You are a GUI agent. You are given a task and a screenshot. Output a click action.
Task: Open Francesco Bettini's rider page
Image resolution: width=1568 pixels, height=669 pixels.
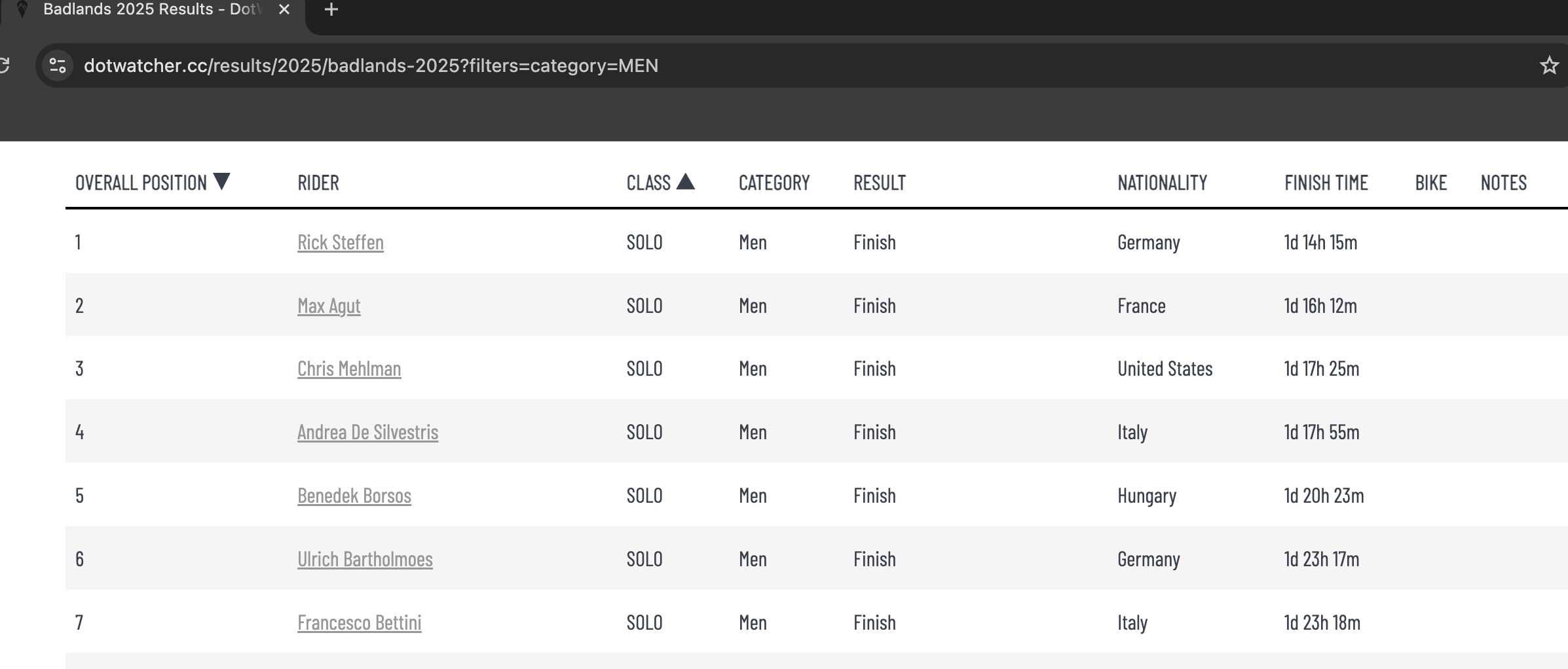tap(359, 623)
